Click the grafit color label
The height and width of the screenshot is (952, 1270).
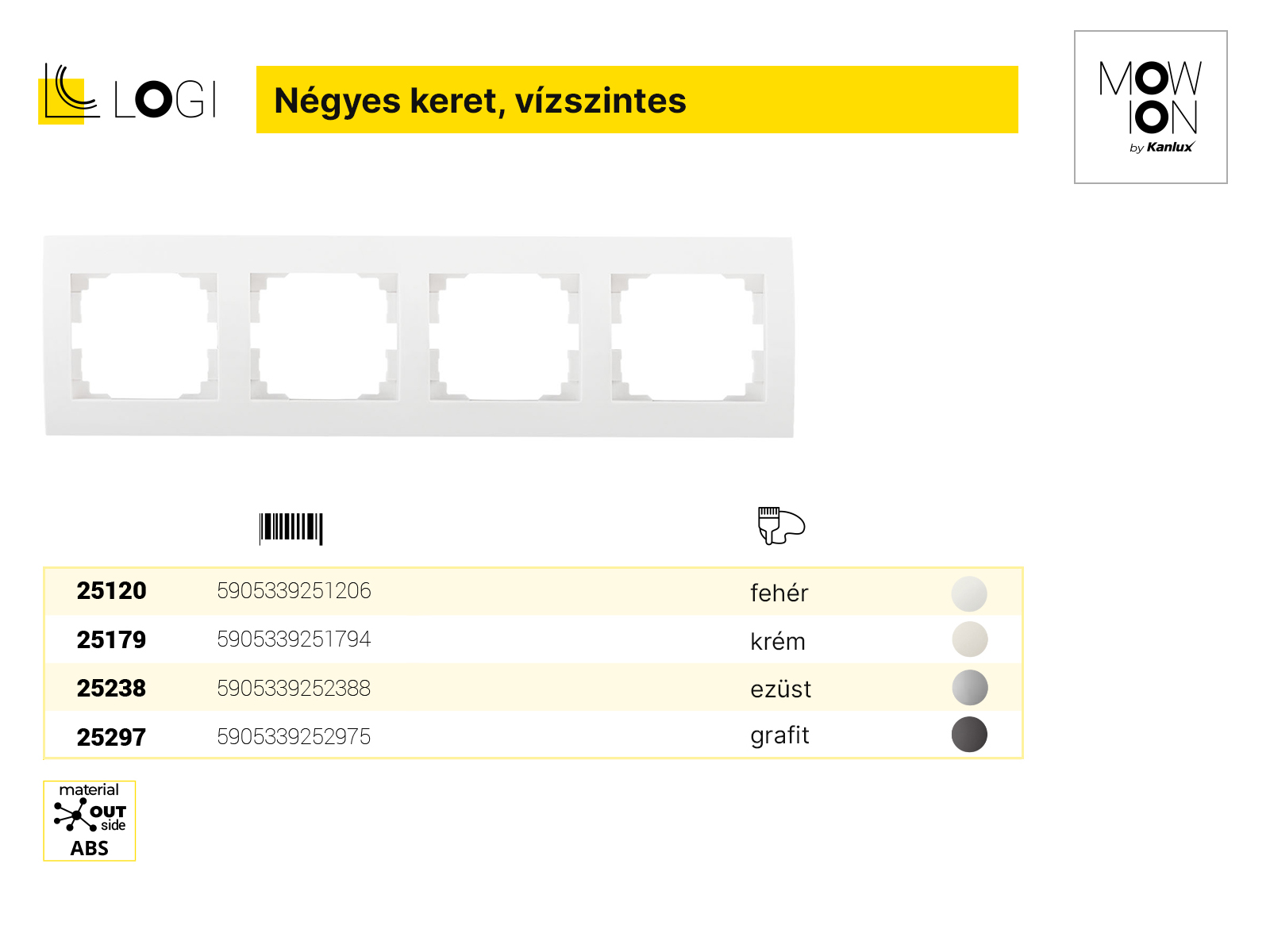(779, 736)
